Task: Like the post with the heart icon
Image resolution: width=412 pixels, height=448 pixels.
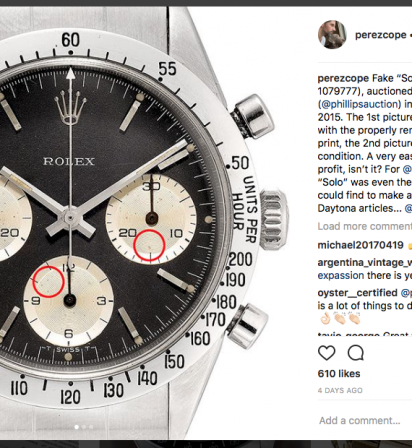Action: 327,353
